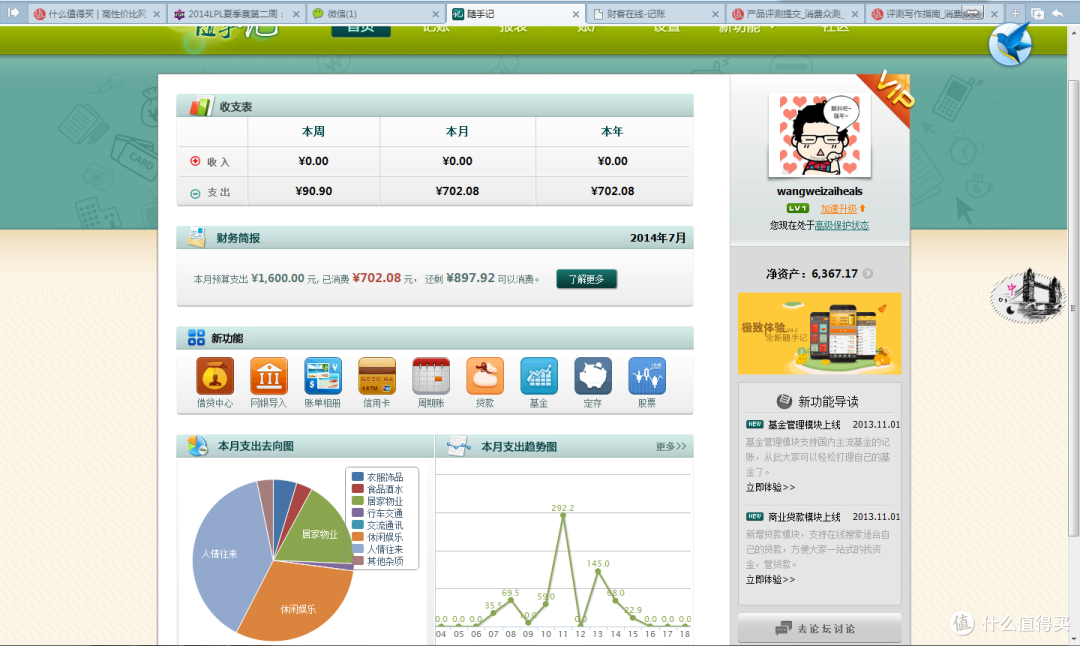Switch to the 2014LPL夏季赛 browser tab
The height and width of the screenshot is (646, 1080).
pyautogui.click(x=236, y=14)
